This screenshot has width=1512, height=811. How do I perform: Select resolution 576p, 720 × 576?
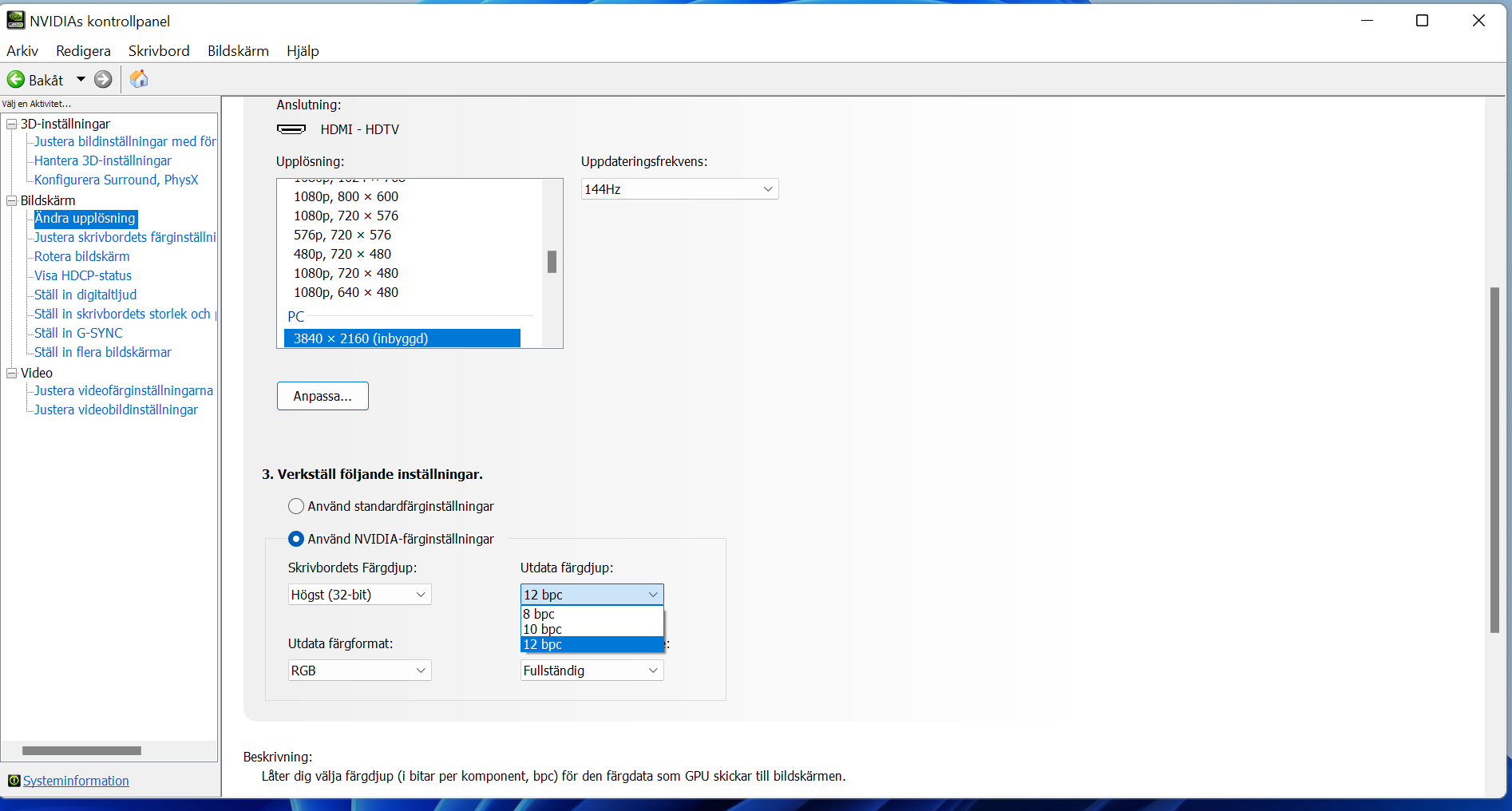tap(342, 235)
